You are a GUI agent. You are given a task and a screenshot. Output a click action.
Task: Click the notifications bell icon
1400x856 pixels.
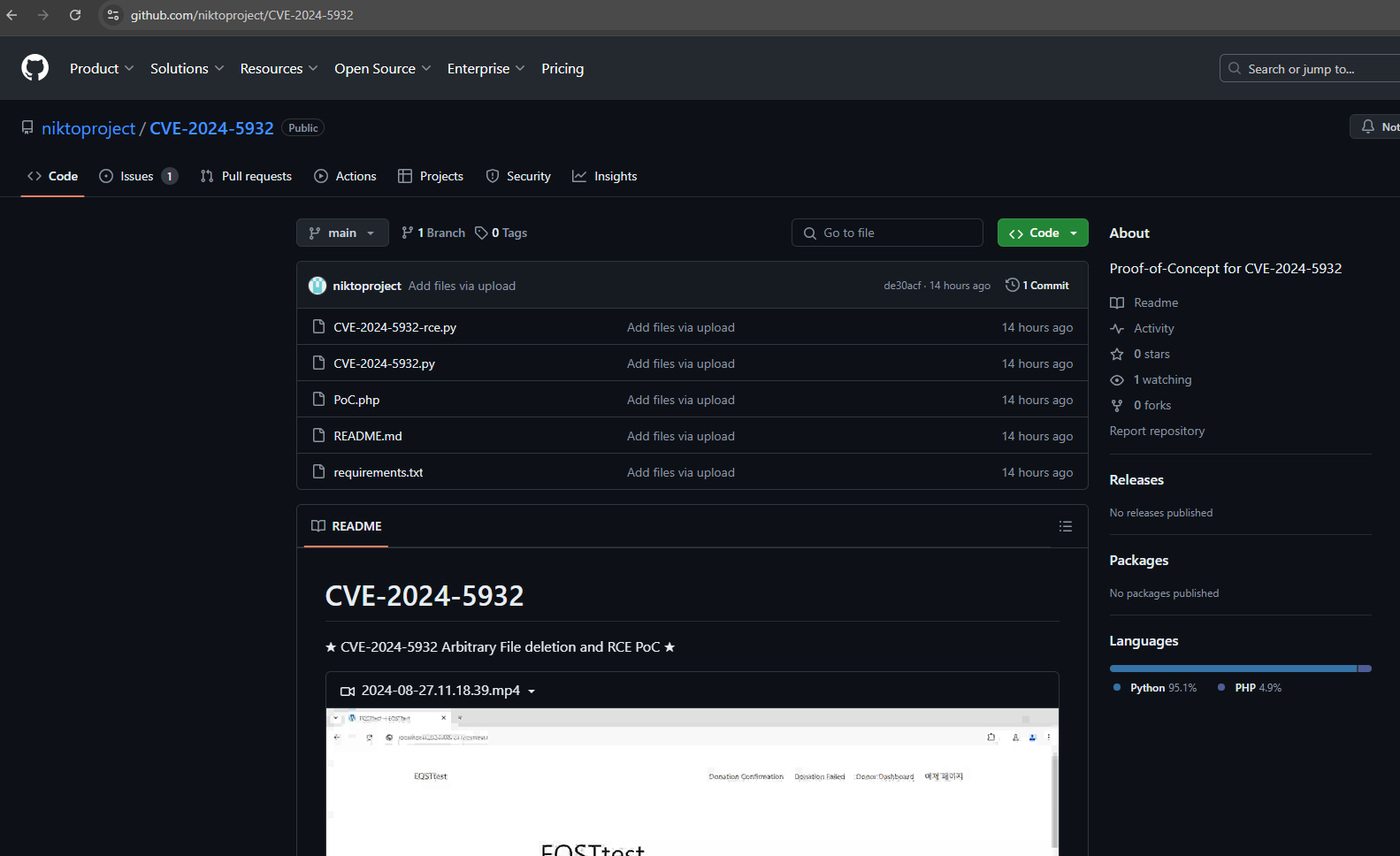click(x=1368, y=126)
